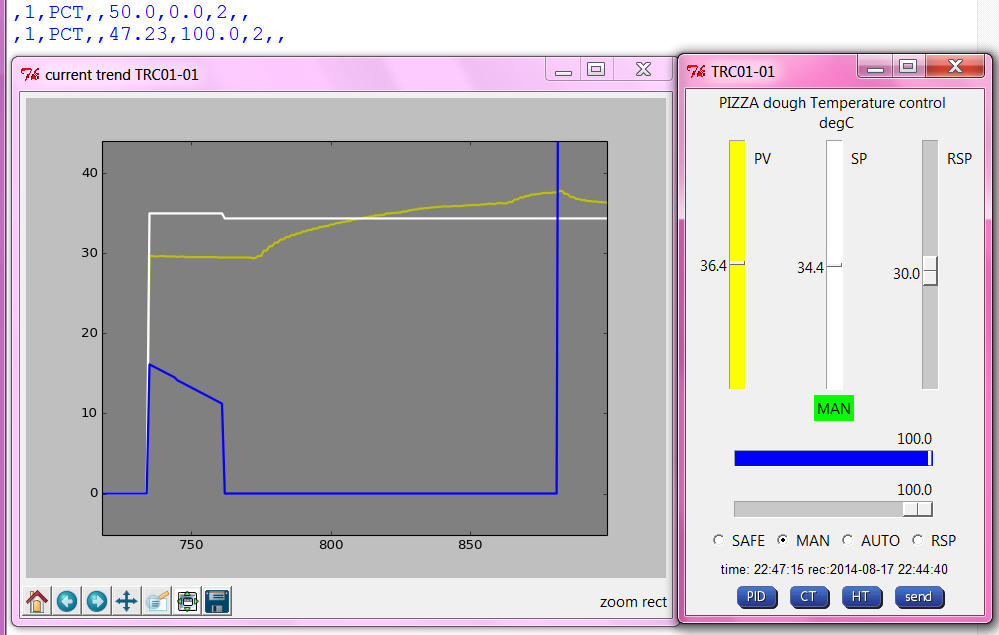This screenshot has height=635, width=999.
Task: Activate the Pan axes tool
Action: pyautogui.click(x=127, y=601)
